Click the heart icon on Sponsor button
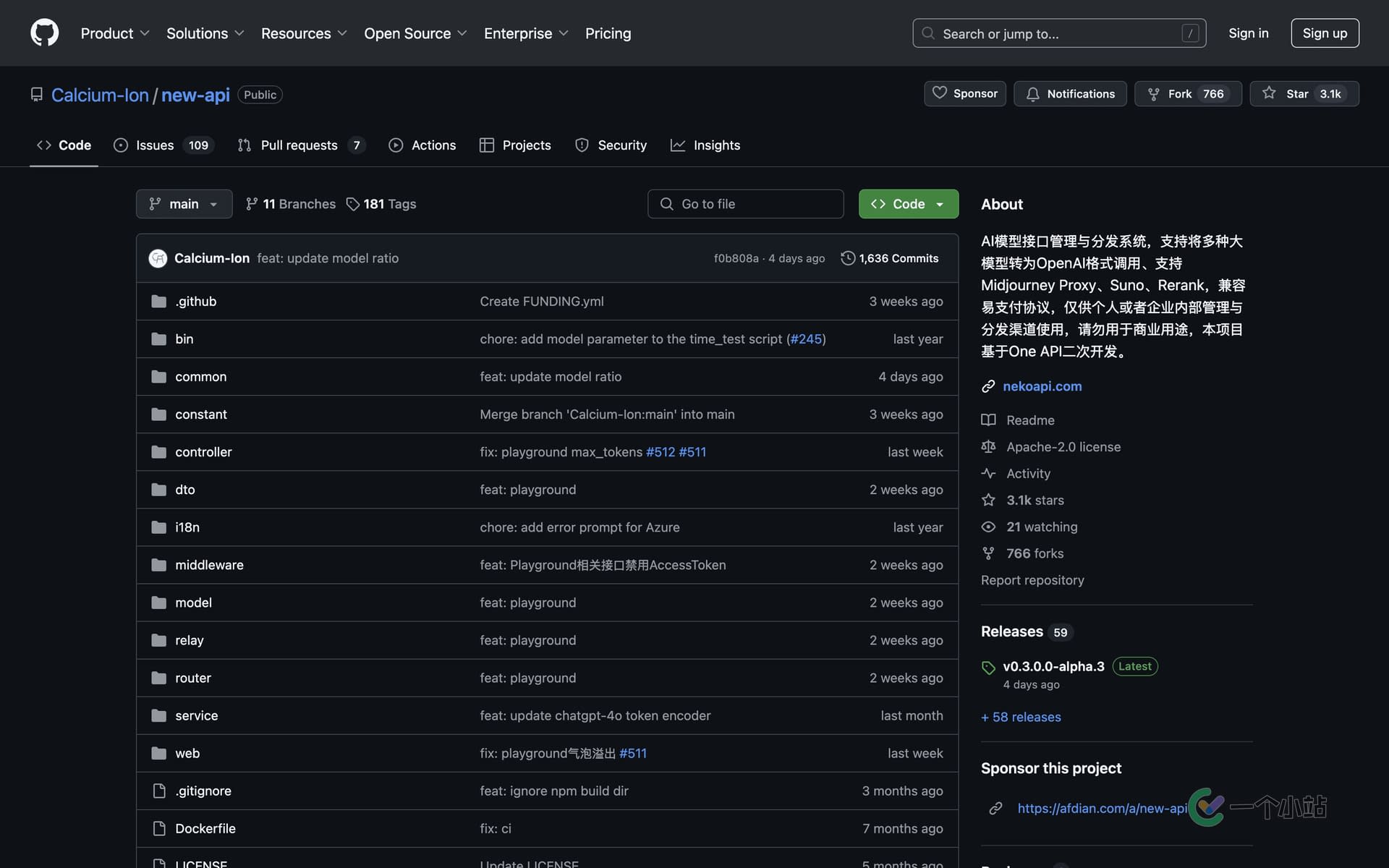 (x=939, y=93)
